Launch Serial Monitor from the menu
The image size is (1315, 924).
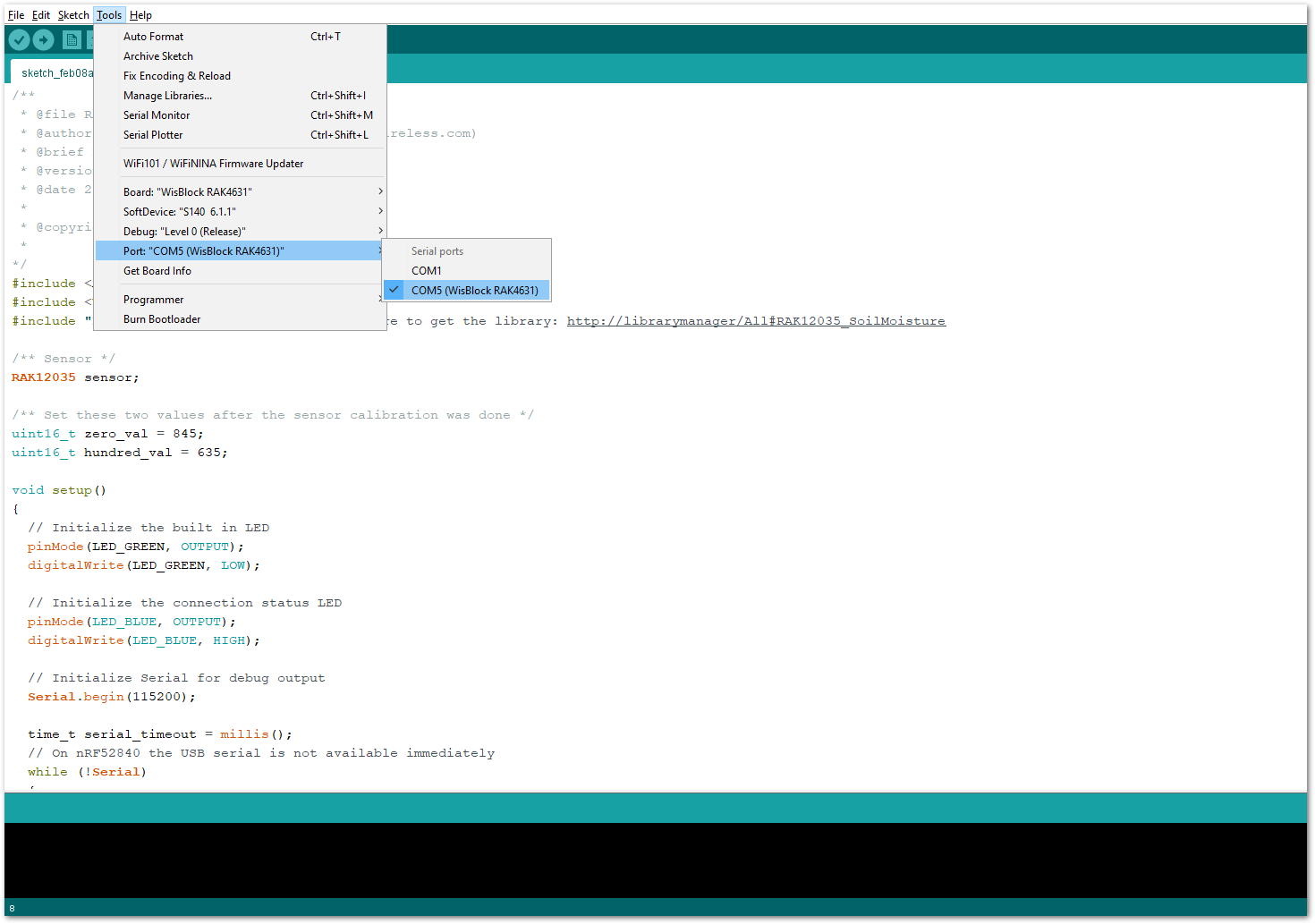(241, 115)
